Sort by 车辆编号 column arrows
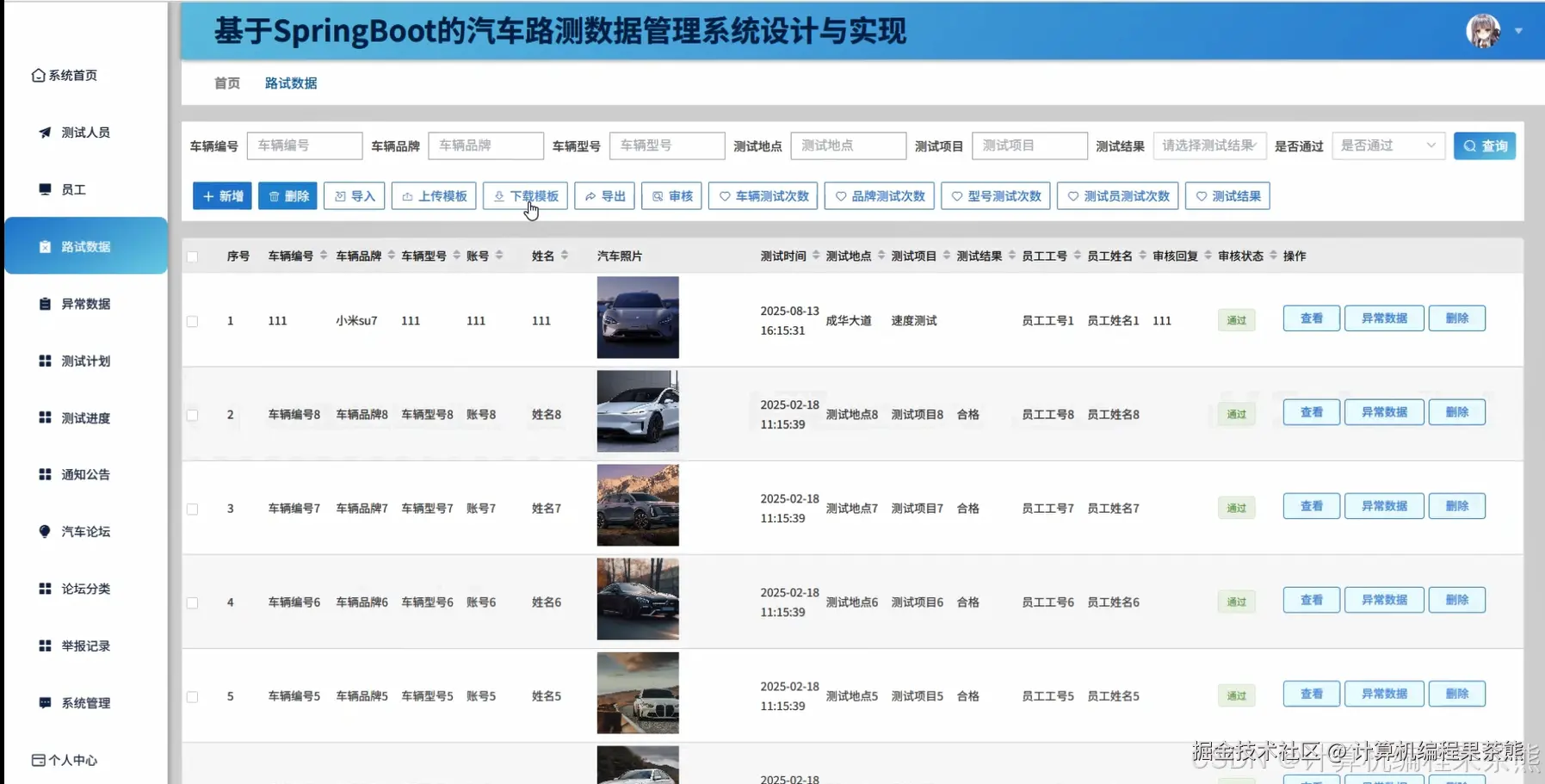 pyautogui.click(x=324, y=256)
